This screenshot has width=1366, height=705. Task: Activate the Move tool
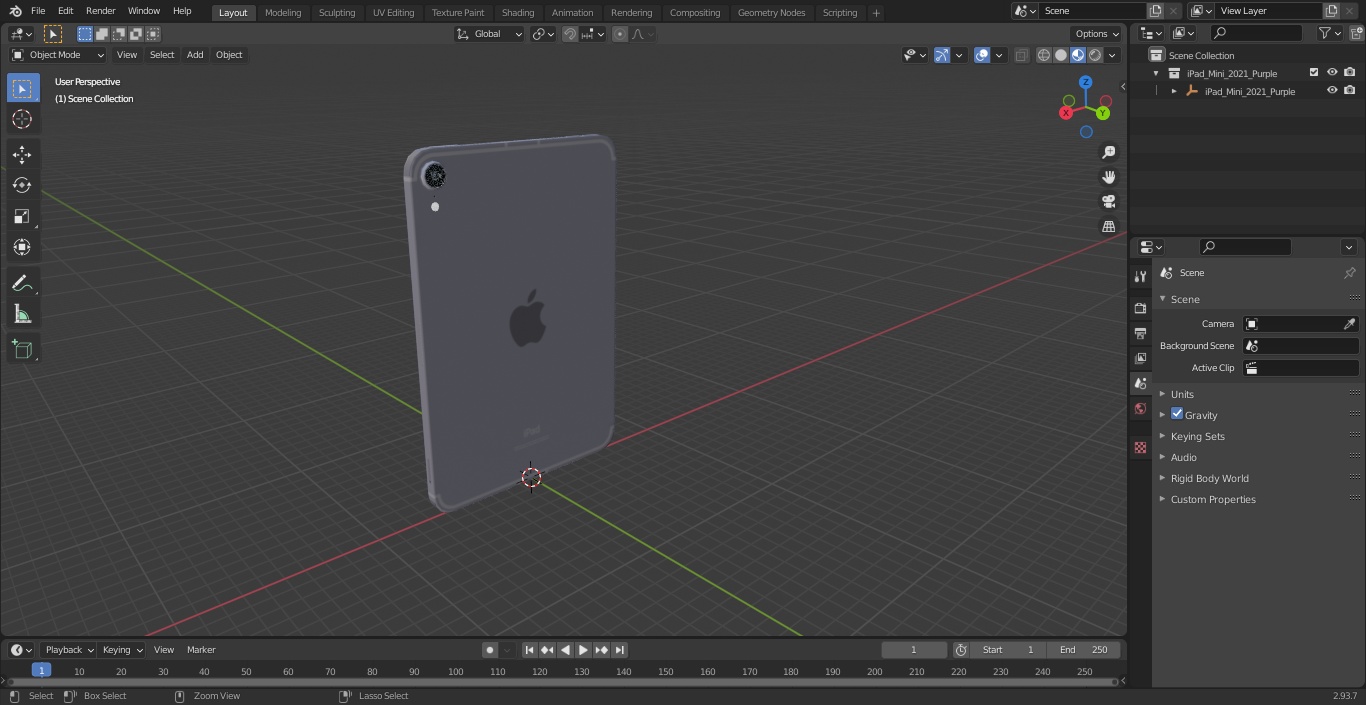(22, 154)
